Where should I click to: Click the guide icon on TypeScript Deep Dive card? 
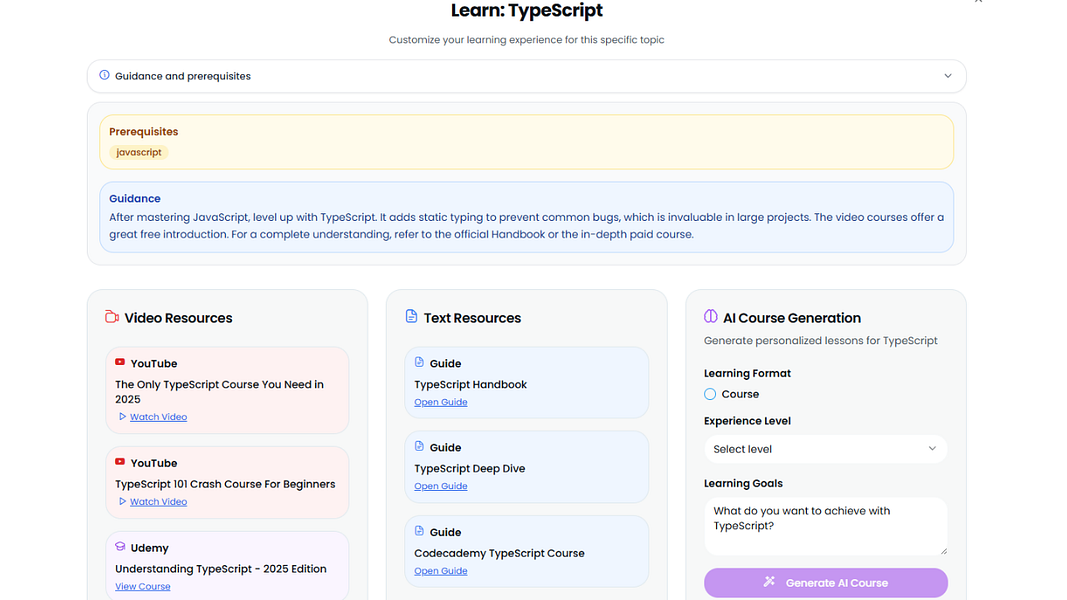click(420, 447)
